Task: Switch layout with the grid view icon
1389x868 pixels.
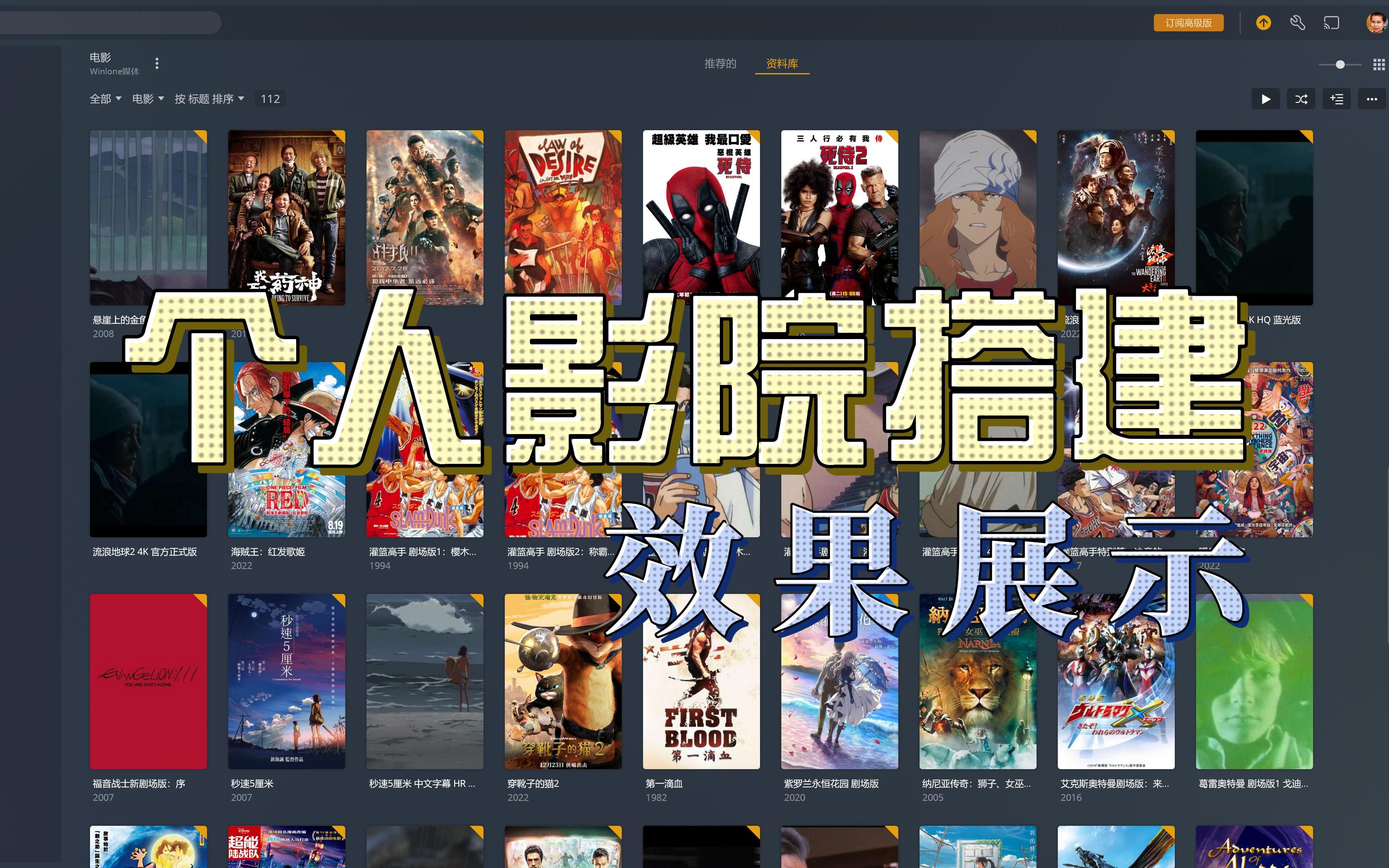Action: (1379, 64)
